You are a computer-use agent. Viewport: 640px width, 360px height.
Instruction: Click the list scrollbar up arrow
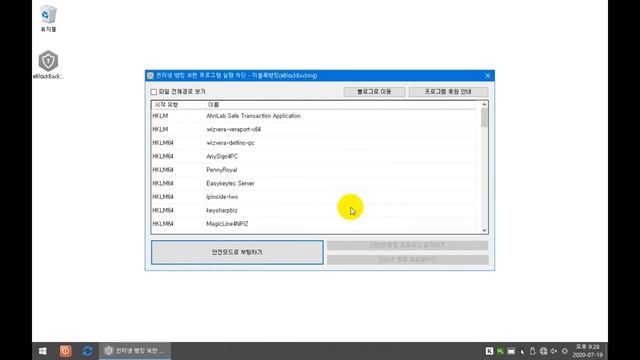tap(484, 104)
